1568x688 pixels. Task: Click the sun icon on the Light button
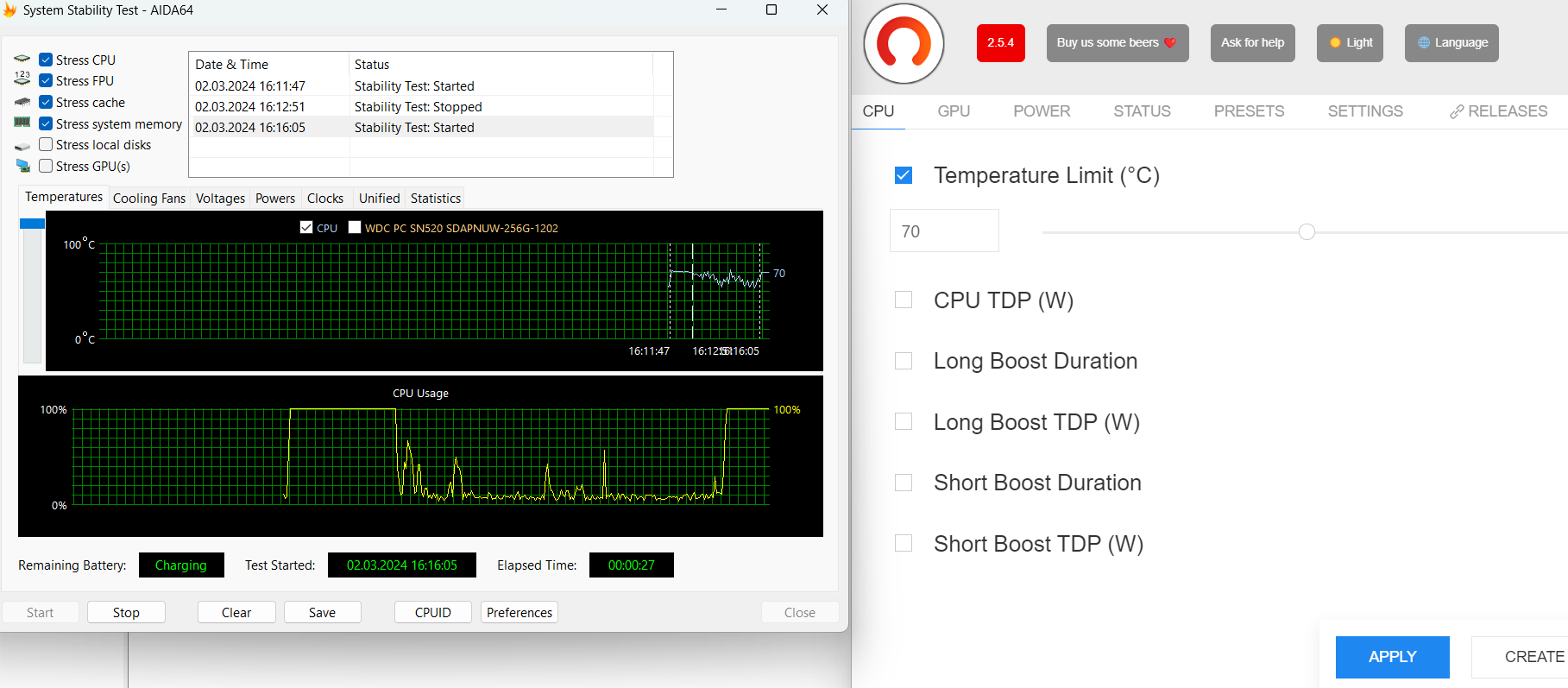coord(1335,43)
